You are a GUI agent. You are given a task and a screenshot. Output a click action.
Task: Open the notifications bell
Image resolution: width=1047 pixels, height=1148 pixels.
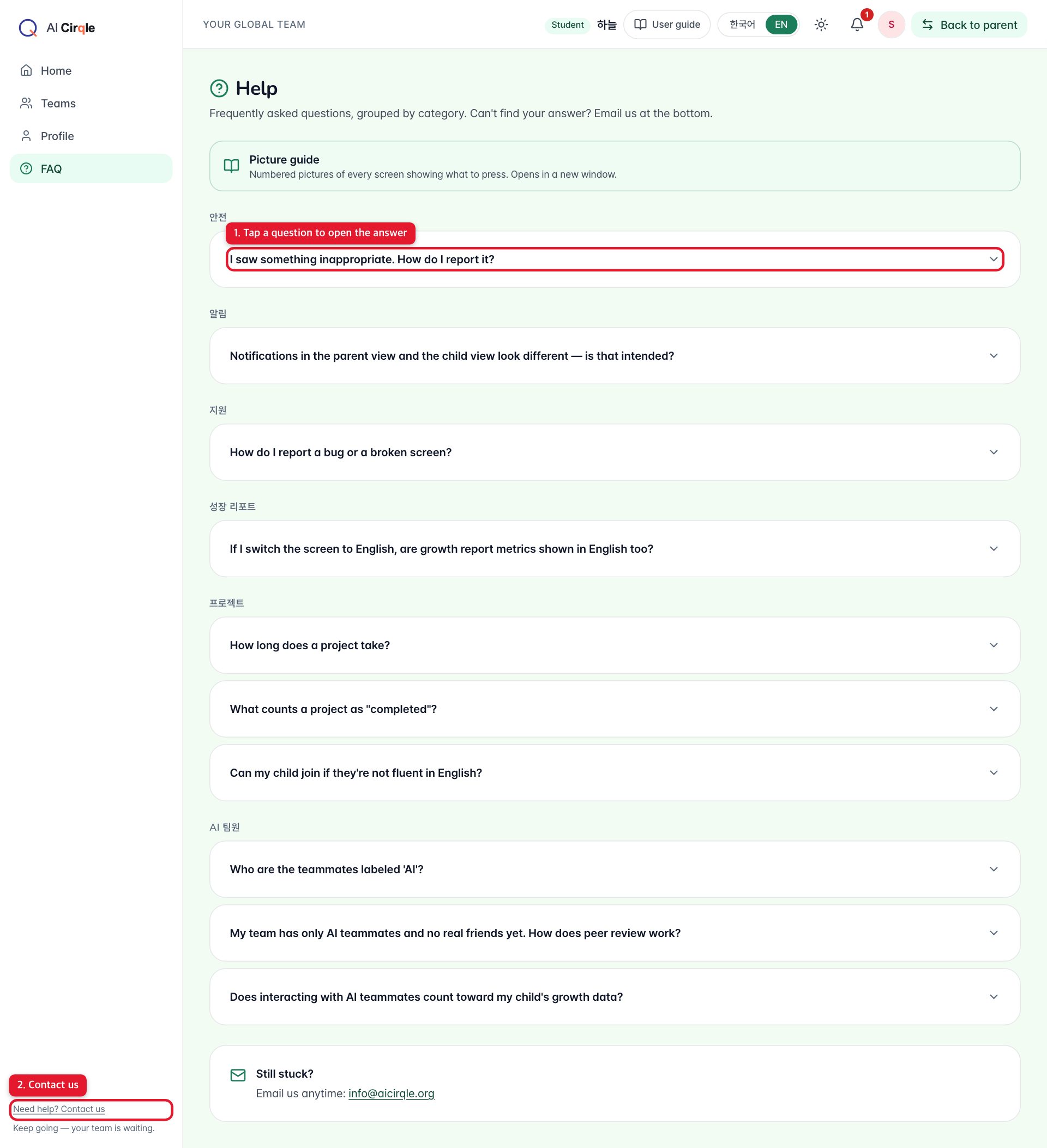[857, 25]
